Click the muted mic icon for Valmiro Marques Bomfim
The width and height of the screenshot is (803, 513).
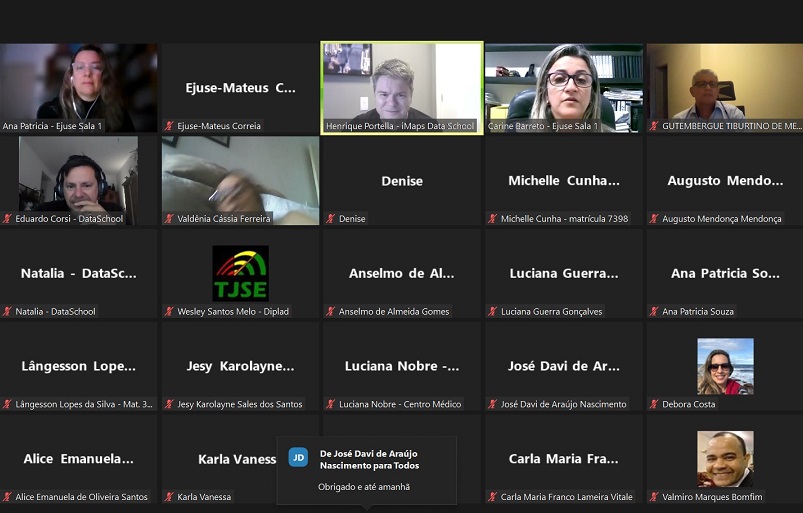pos(654,497)
